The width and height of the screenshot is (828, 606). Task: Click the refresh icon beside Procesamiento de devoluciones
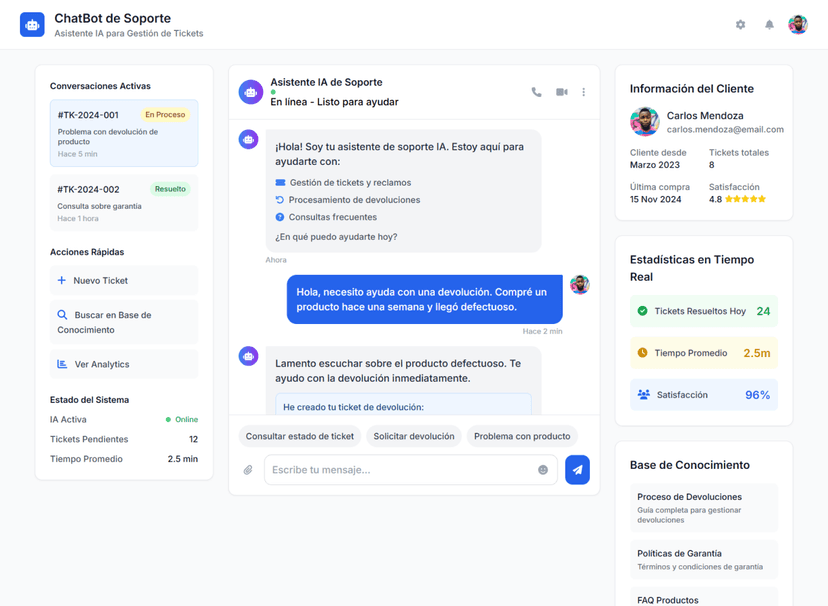280,200
